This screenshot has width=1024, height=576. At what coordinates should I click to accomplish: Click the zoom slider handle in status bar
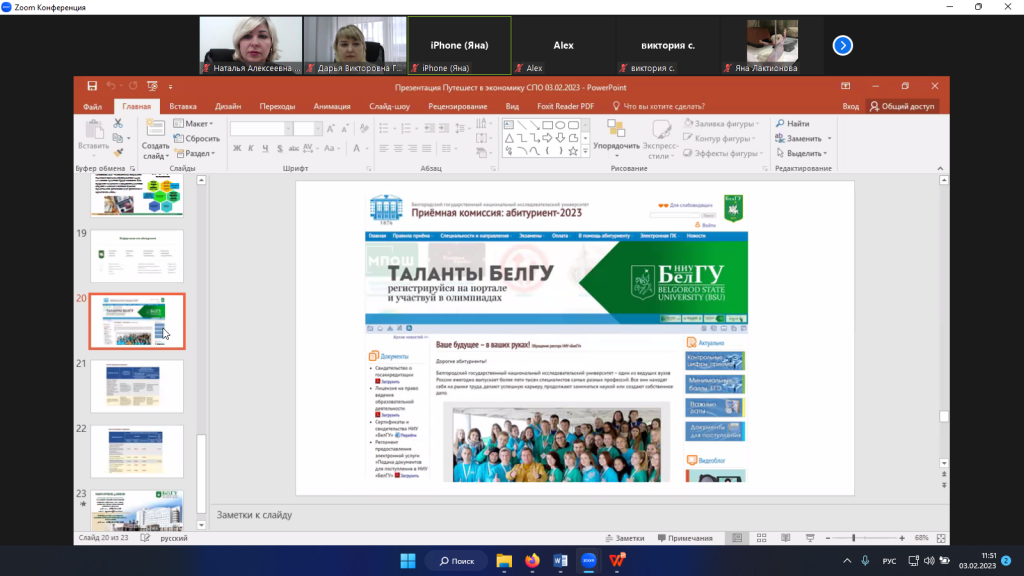(853, 538)
